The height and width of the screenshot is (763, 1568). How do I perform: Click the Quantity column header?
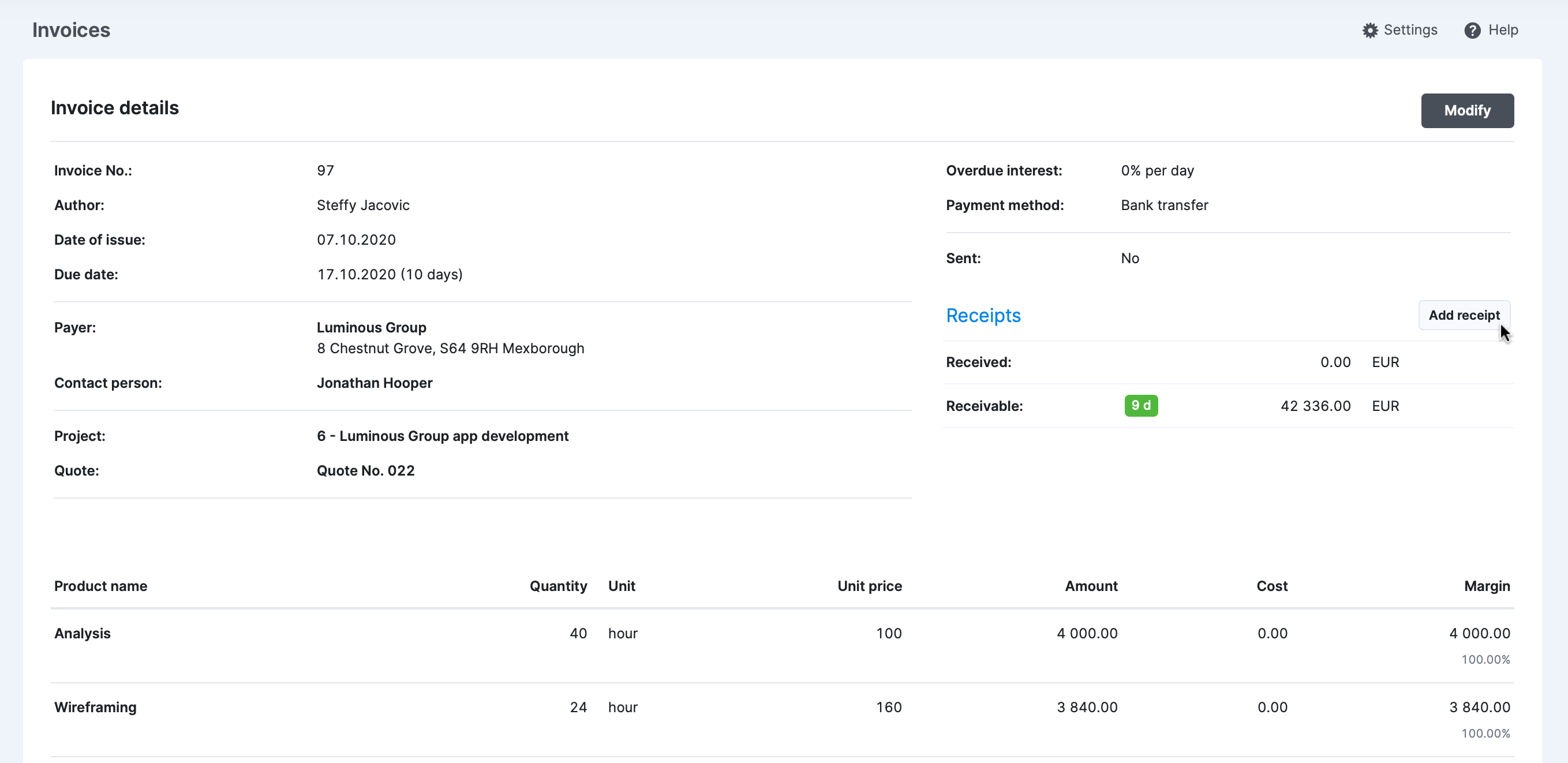pyautogui.click(x=558, y=586)
